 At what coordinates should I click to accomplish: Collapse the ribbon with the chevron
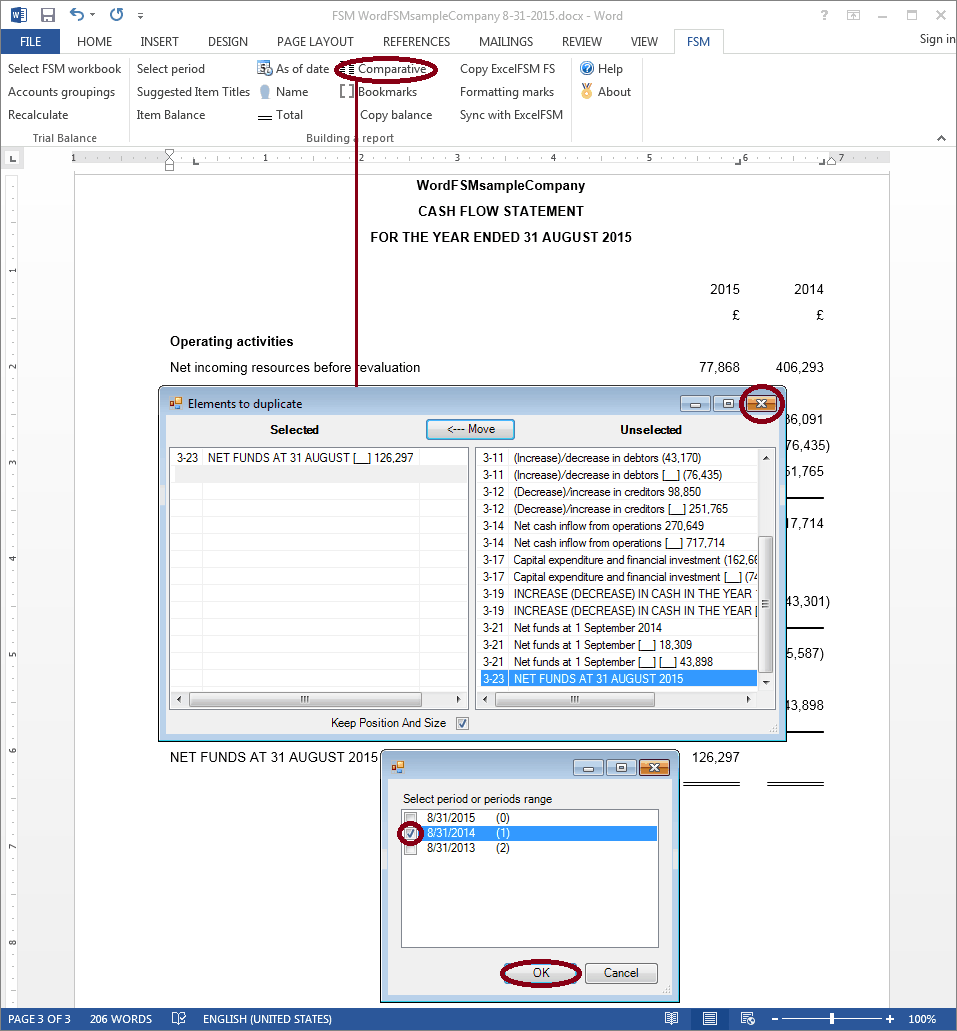tap(941, 138)
